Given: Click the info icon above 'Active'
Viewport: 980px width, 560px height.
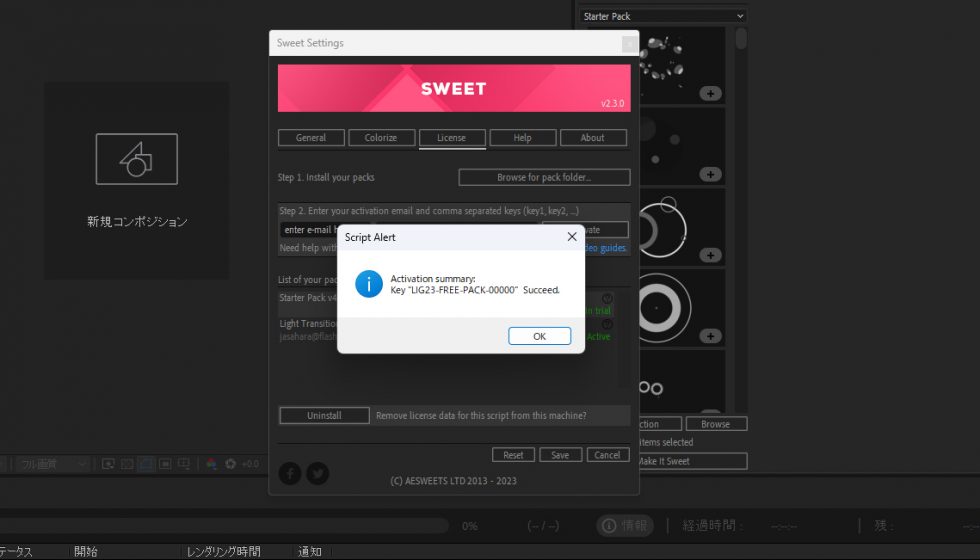Looking at the screenshot, I should pos(607,324).
